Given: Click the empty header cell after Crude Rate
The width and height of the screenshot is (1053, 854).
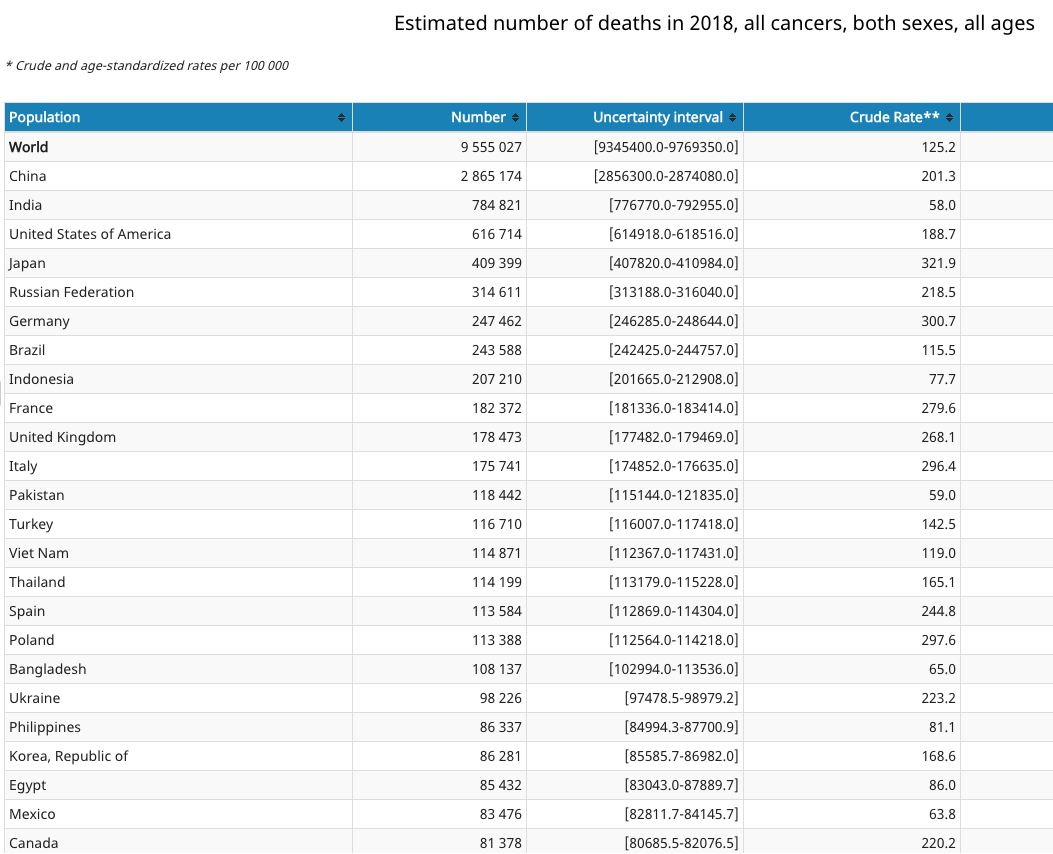Looking at the screenshot, I should click(x=1006, y=117).
